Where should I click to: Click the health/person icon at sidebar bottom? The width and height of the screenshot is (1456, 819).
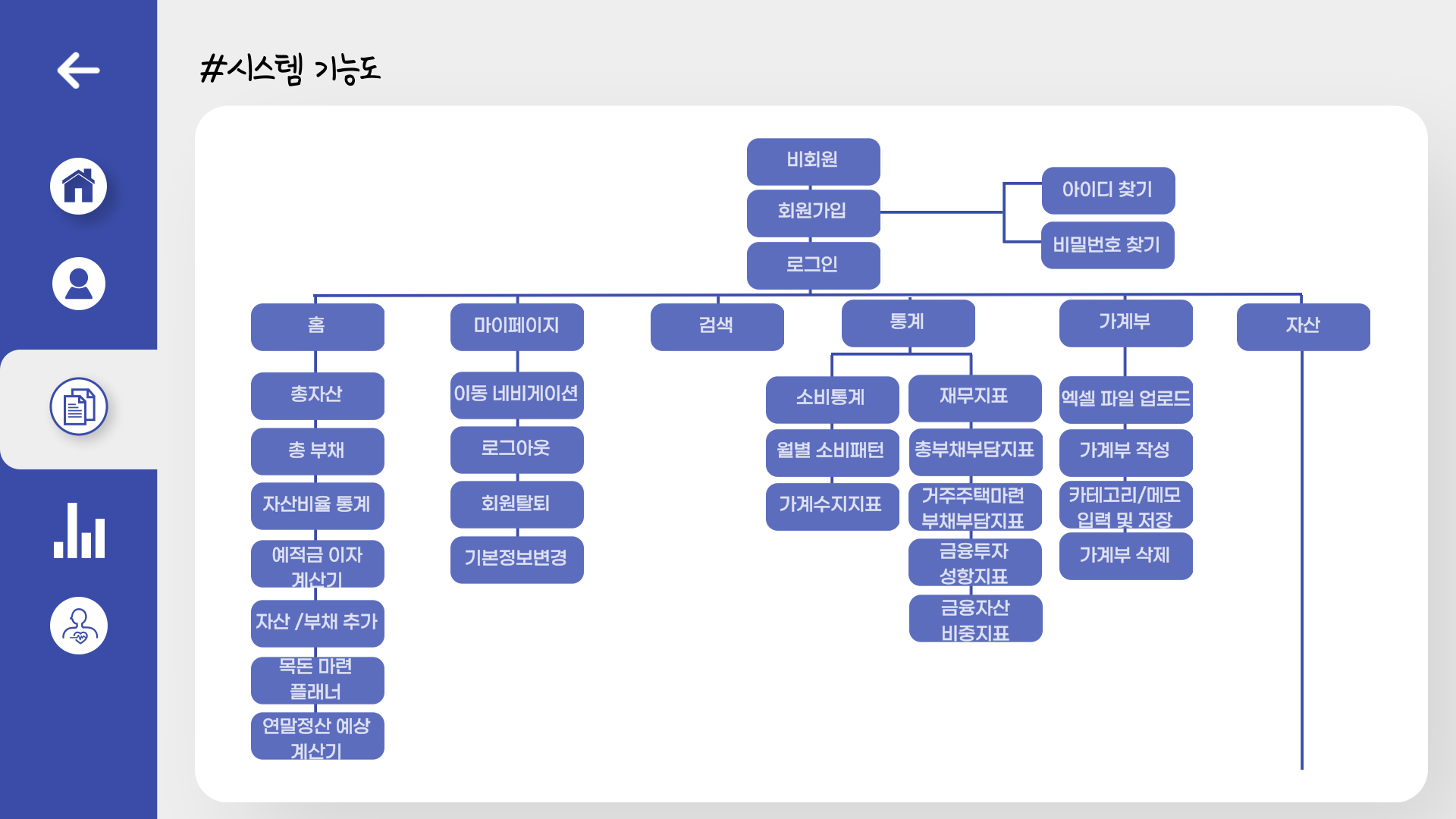pos(78,625)
